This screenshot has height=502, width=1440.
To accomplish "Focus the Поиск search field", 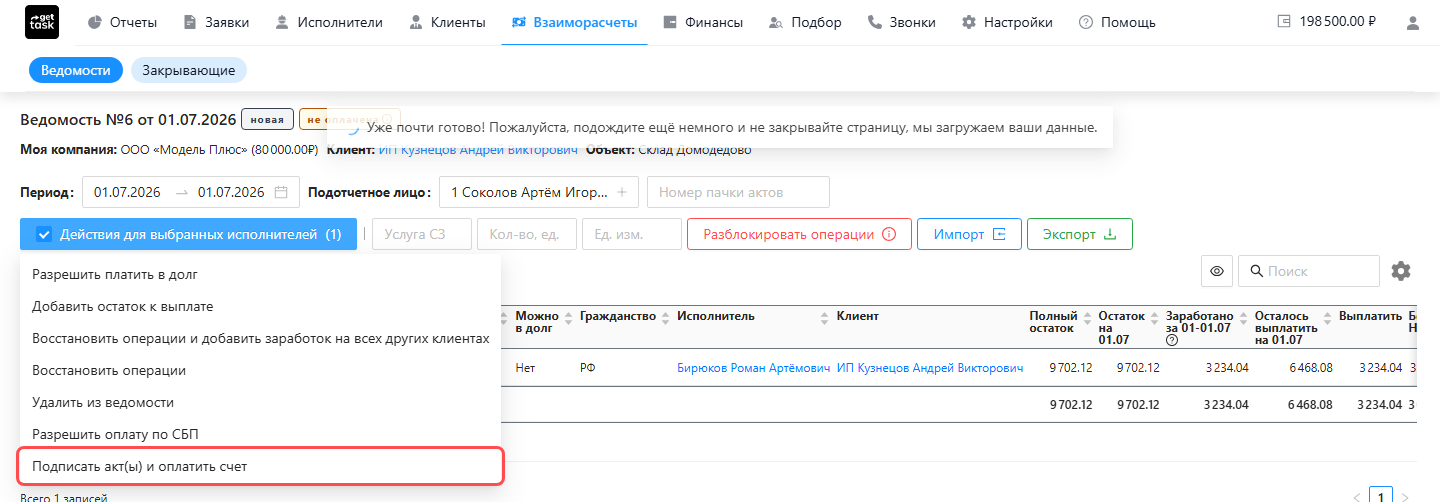I will click(1309, 271).
